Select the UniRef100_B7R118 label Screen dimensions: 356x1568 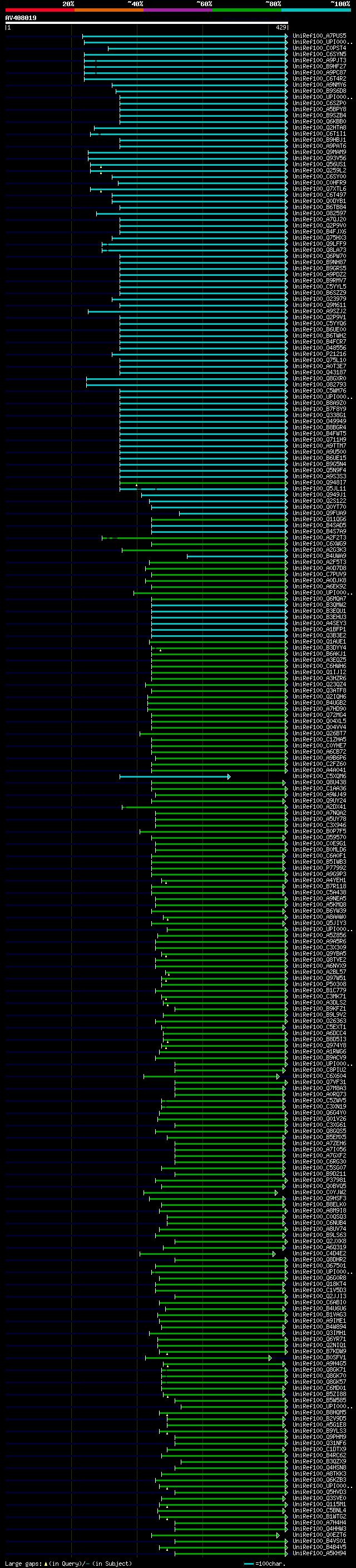[x=319, y=886]
